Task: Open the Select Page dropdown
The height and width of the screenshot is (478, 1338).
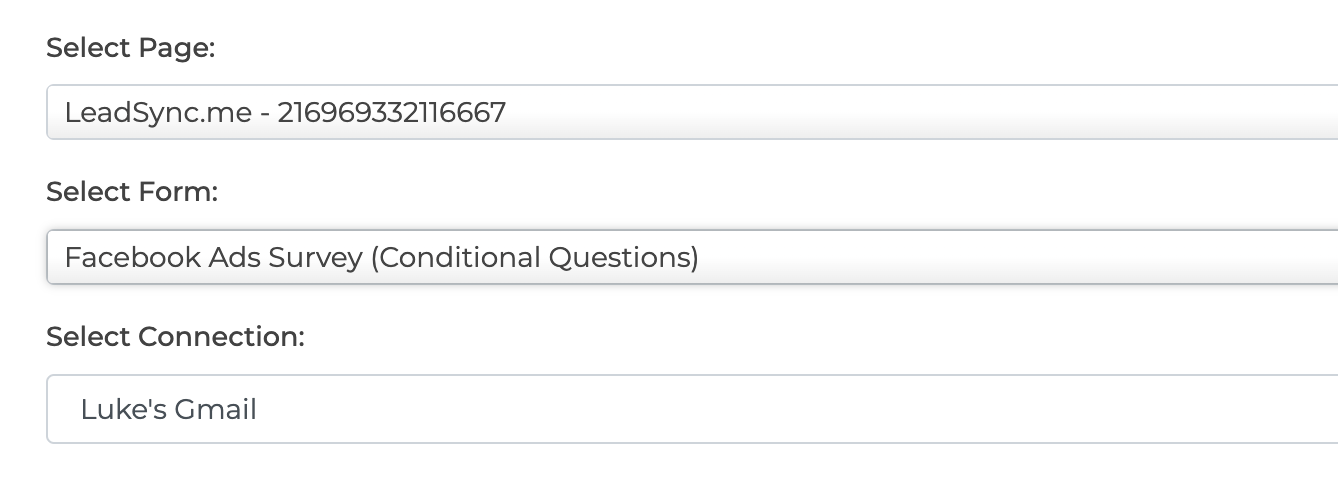Action: pos(692,112)
